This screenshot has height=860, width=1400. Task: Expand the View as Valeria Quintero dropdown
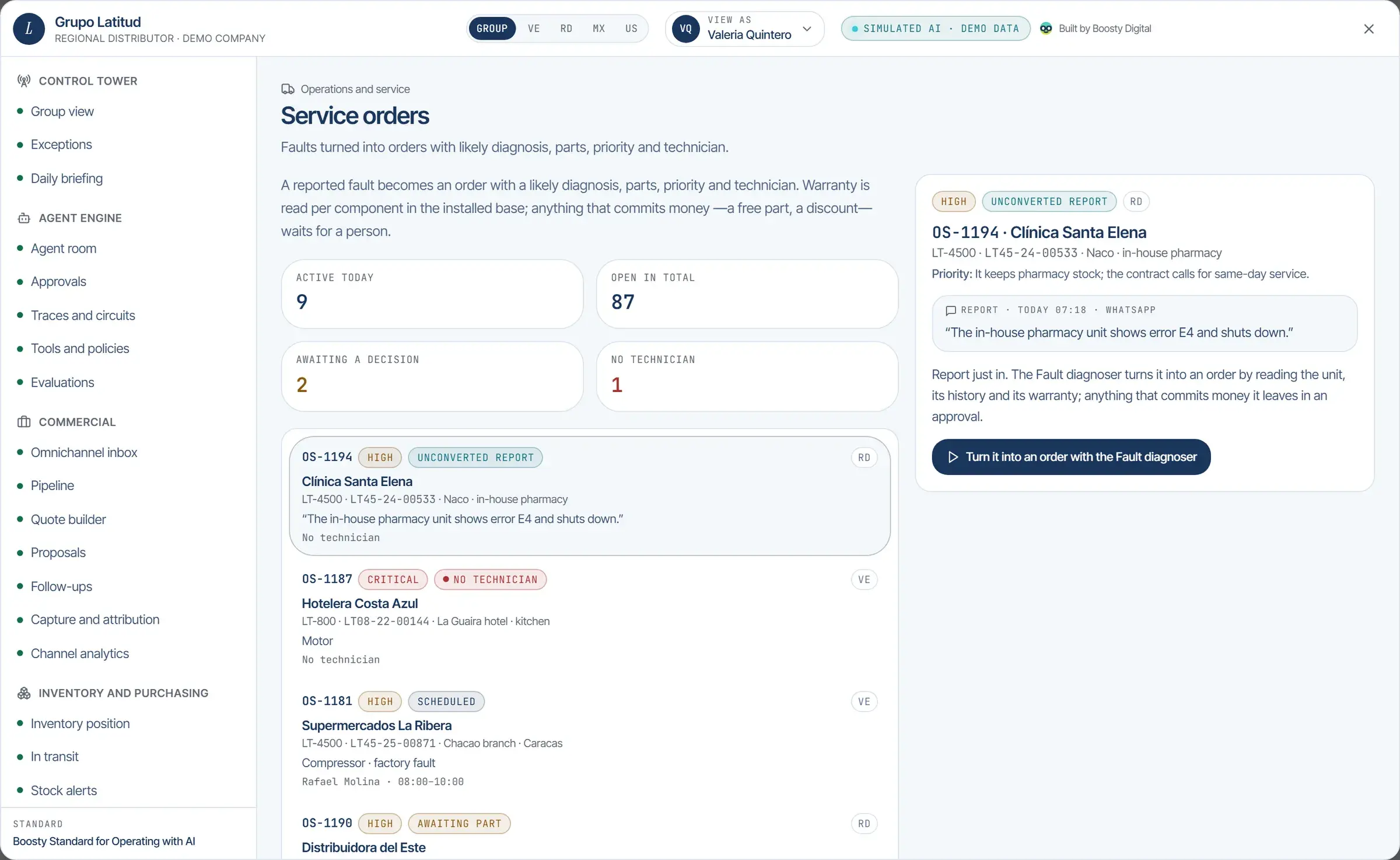(745, 29)
